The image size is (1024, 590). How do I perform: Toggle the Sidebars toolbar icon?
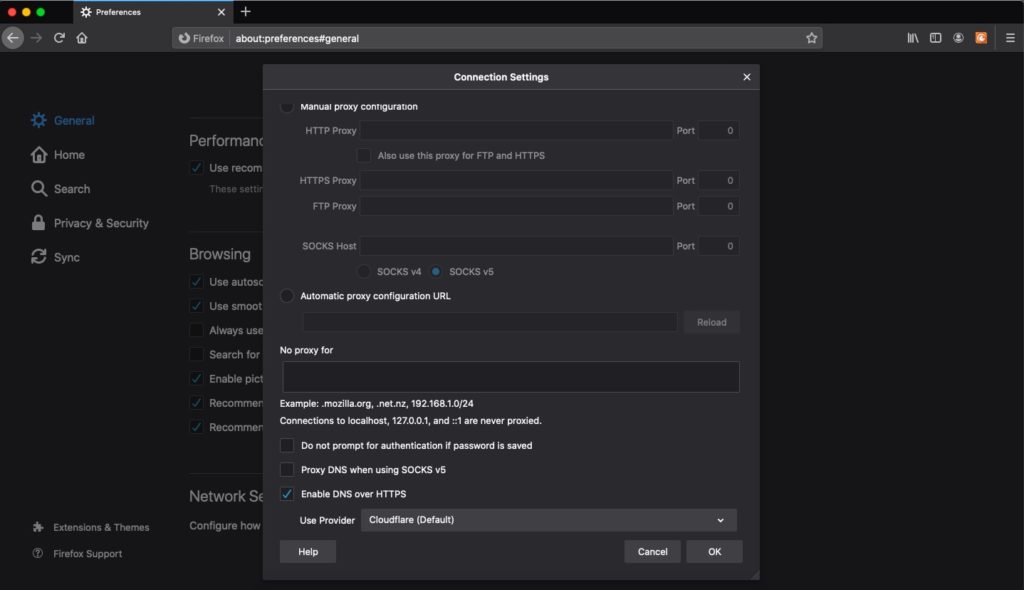[x=935, y=37]
